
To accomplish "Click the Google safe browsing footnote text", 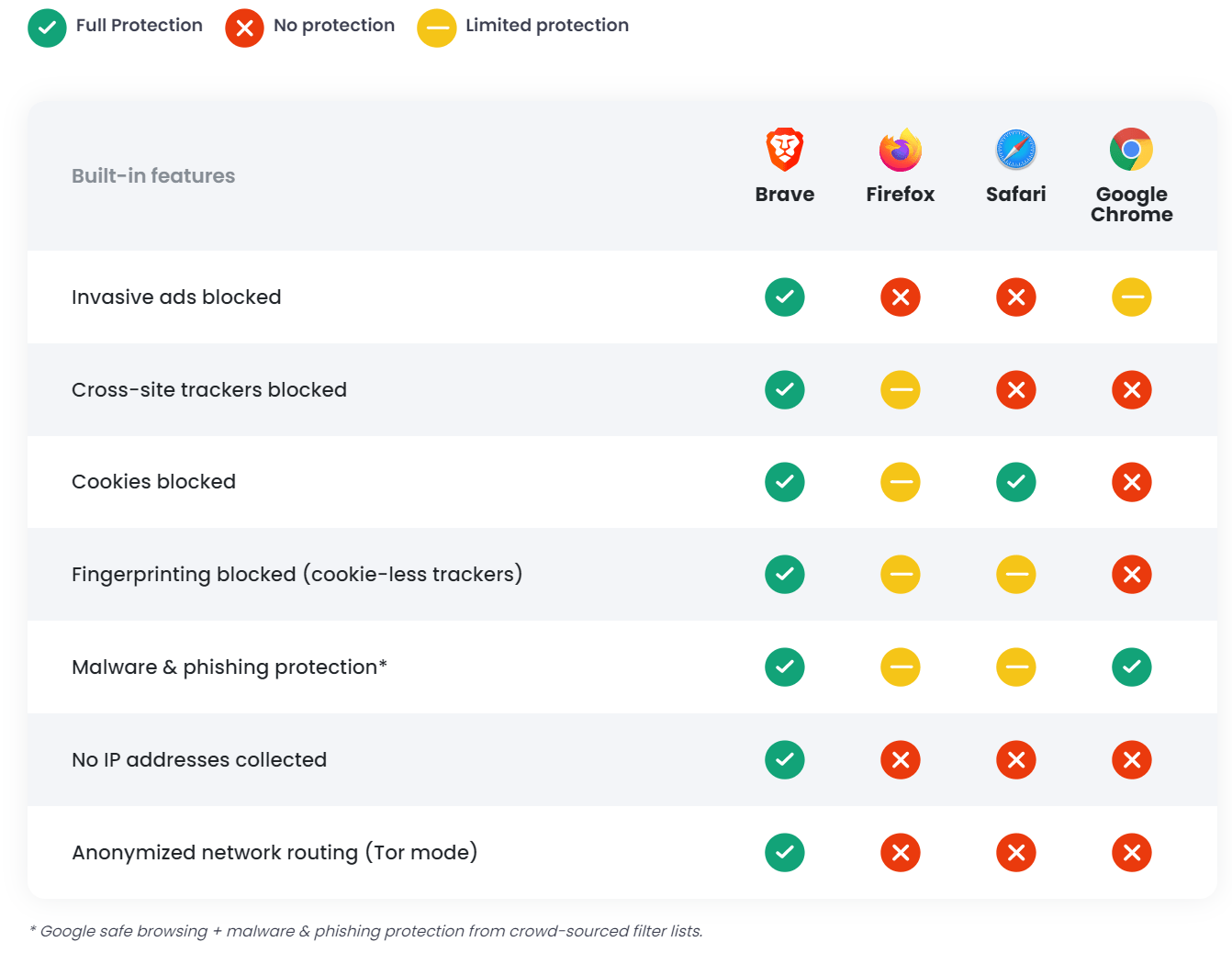I will (367, 931).
